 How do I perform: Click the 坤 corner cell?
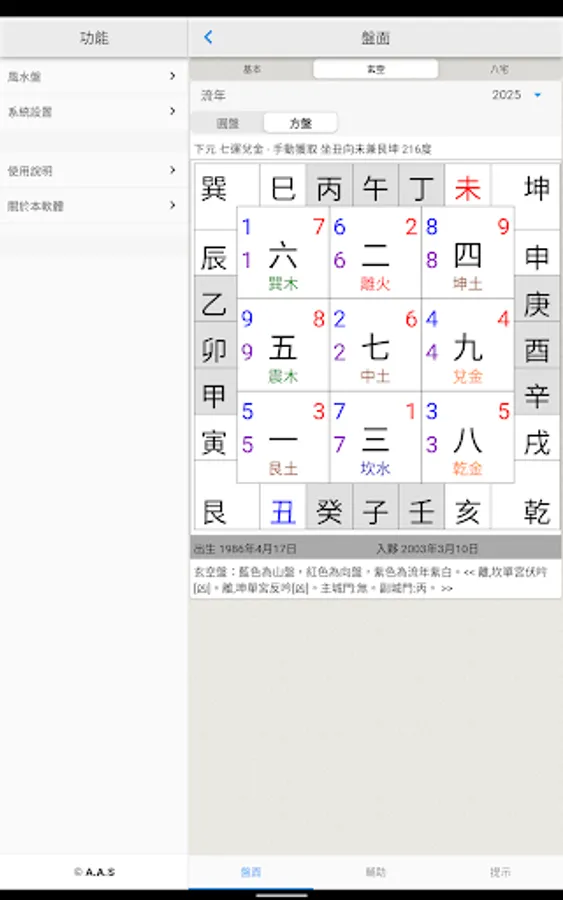[x=537, y=188]
